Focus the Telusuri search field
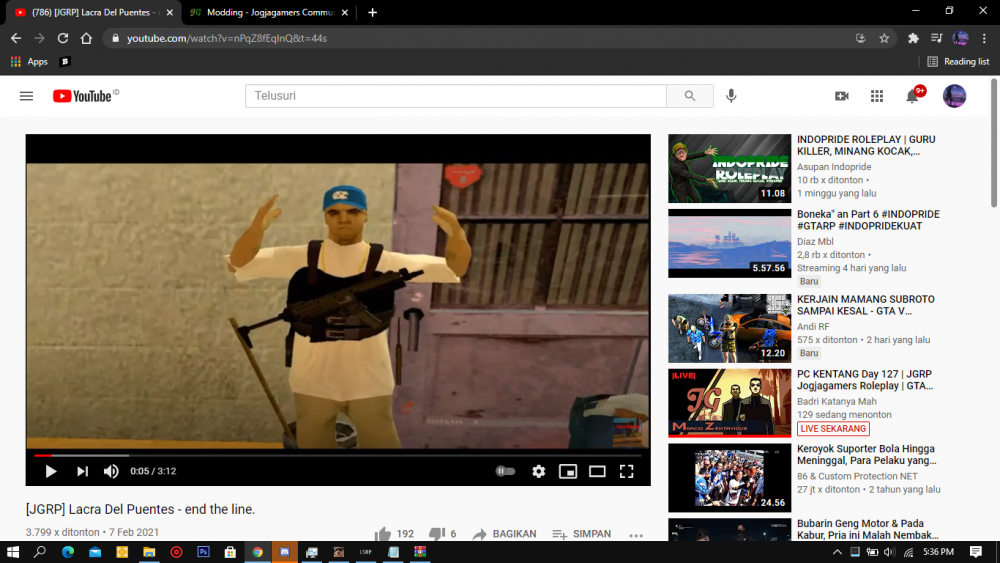 point(456,96)
